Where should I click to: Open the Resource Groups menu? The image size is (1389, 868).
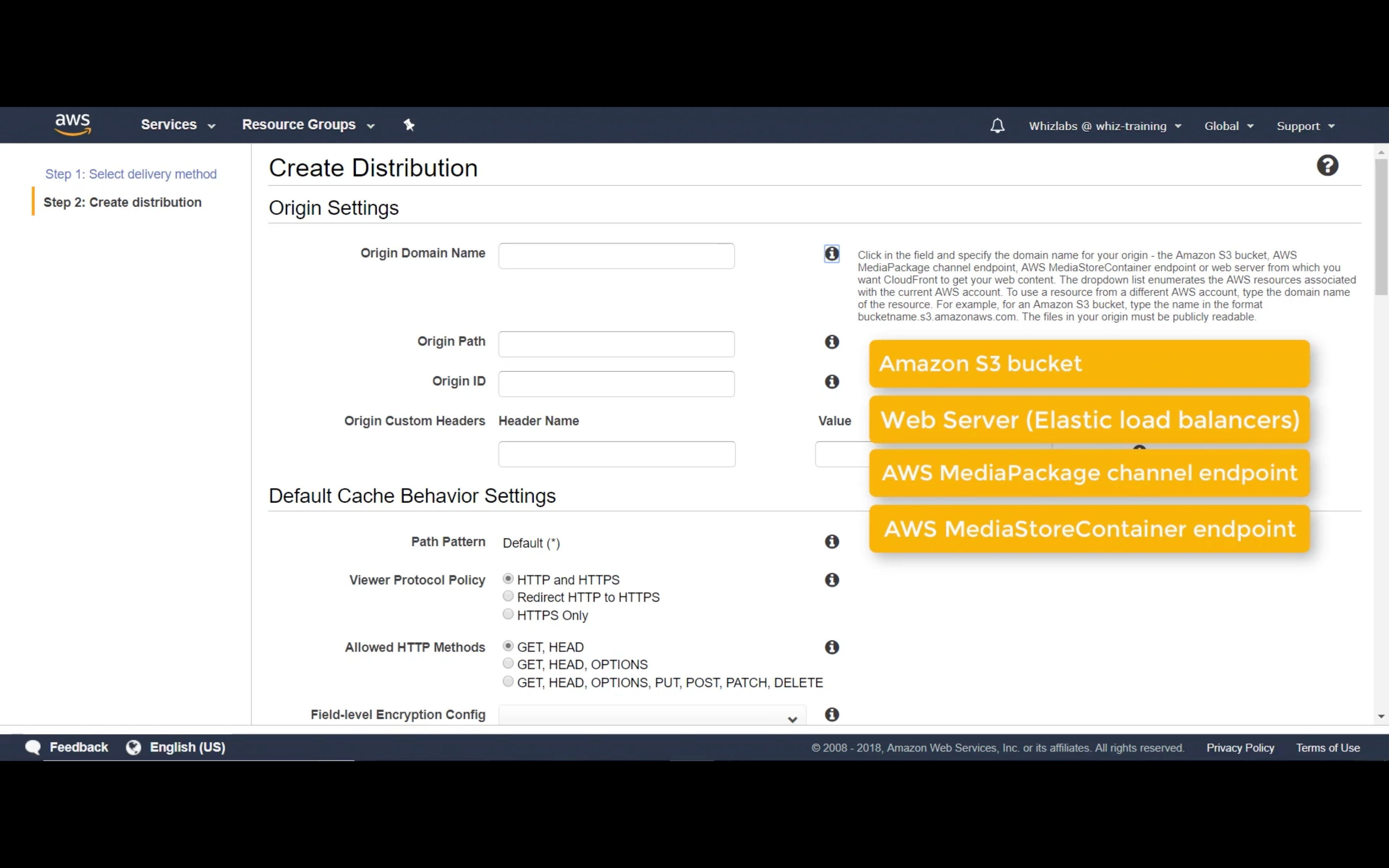click(x=308, y=124)
